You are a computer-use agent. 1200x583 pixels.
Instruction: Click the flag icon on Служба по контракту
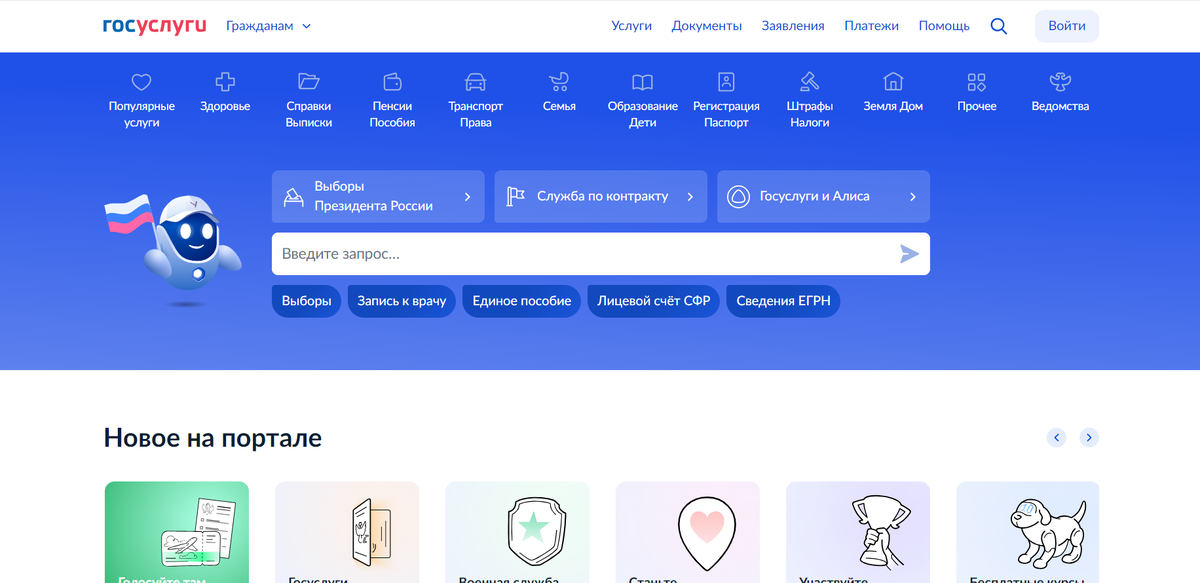click(516, 196)
